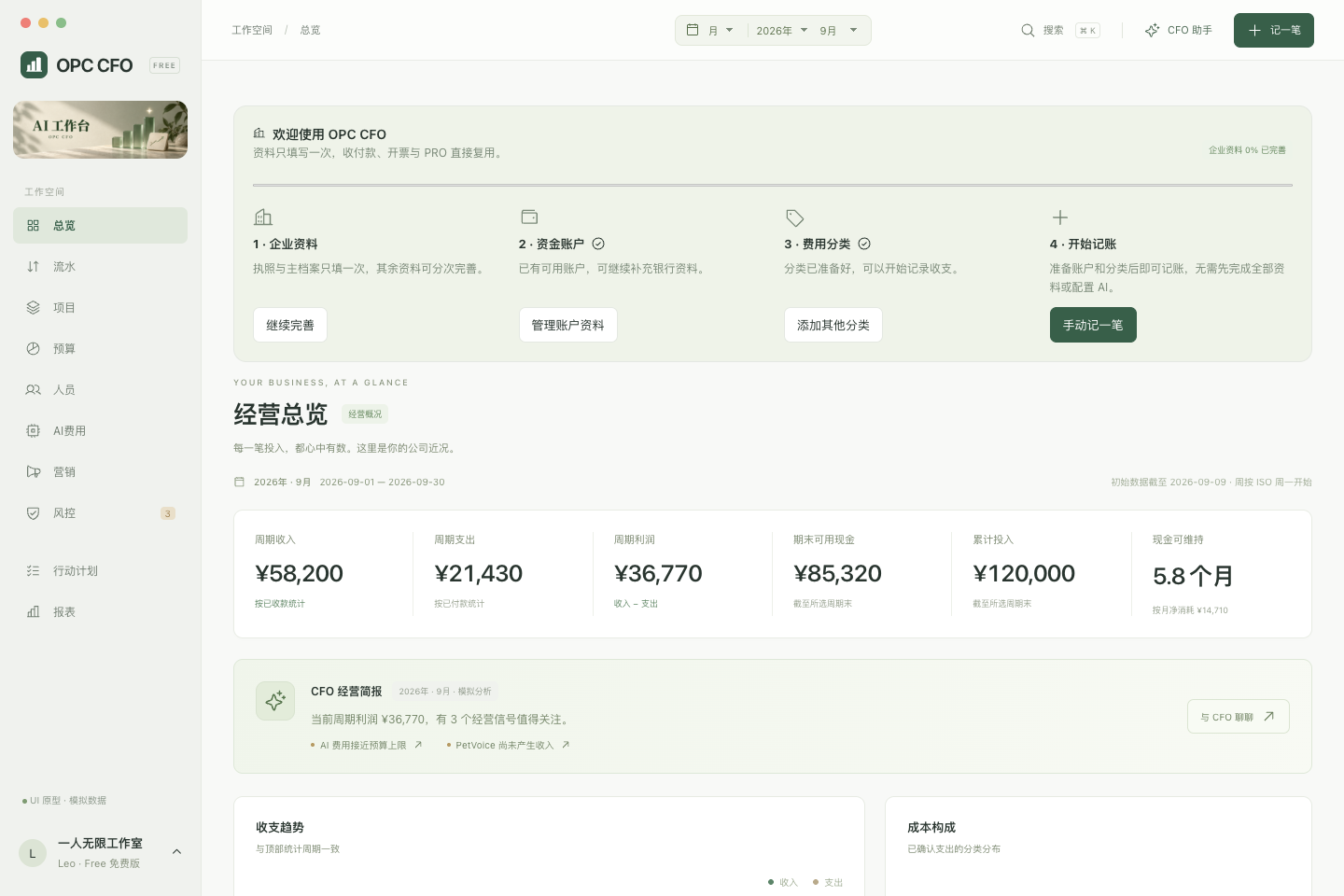Open the search magnifier icon
Image resolution: width=1344 pixels, height=896 pixels.
[x=1028, y=30]
